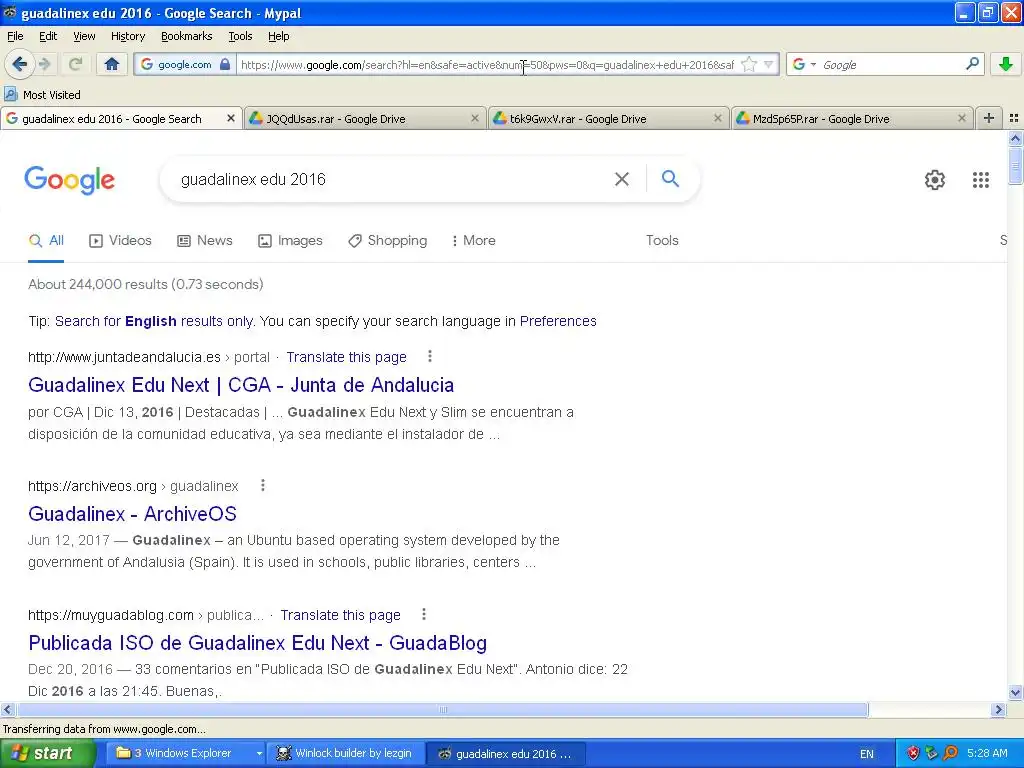Image resolution: width=1024 pixels, height=768 pixels.
Task: Click the orange magnifier tray icon
Action: [950, 754]
